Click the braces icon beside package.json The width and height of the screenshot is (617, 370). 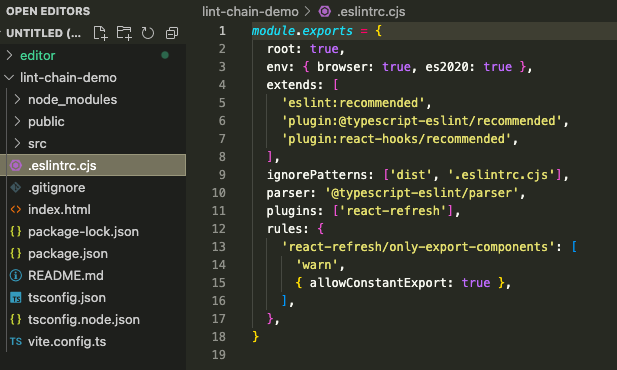(x=16, y=253)
